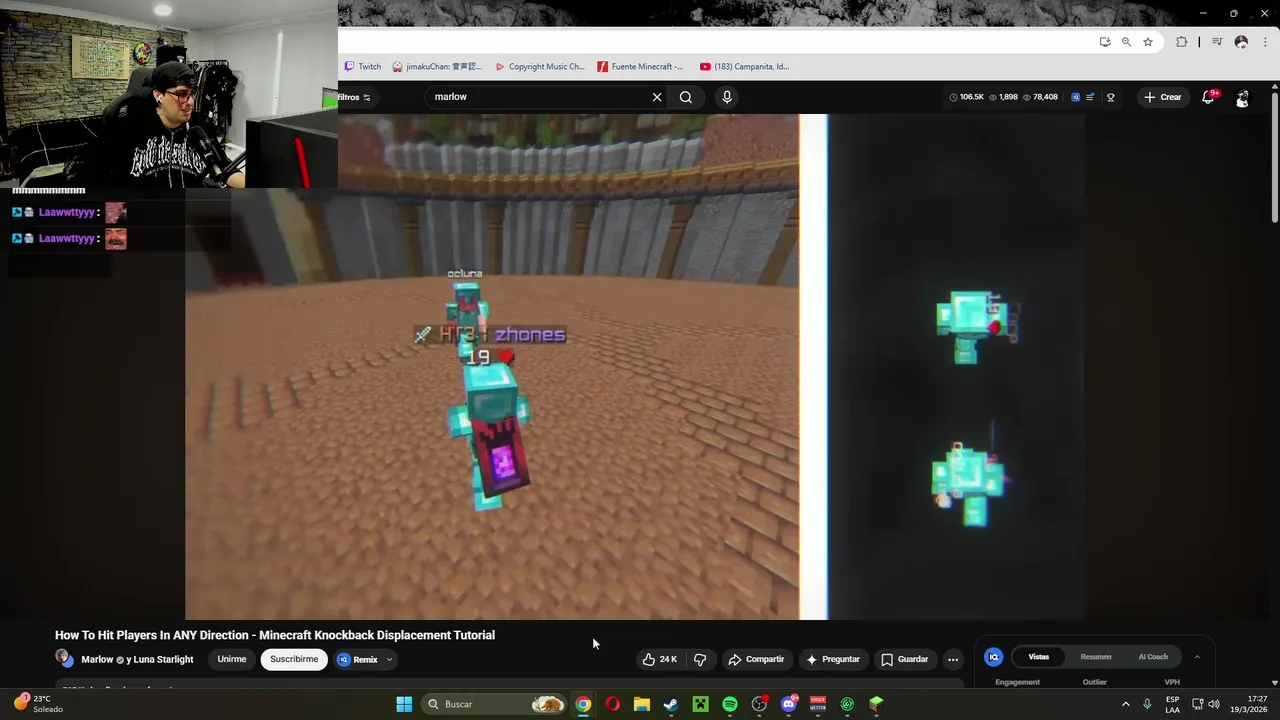
Task: Click the 106.5K stat in the header
Action: click(x=966, y=97)
